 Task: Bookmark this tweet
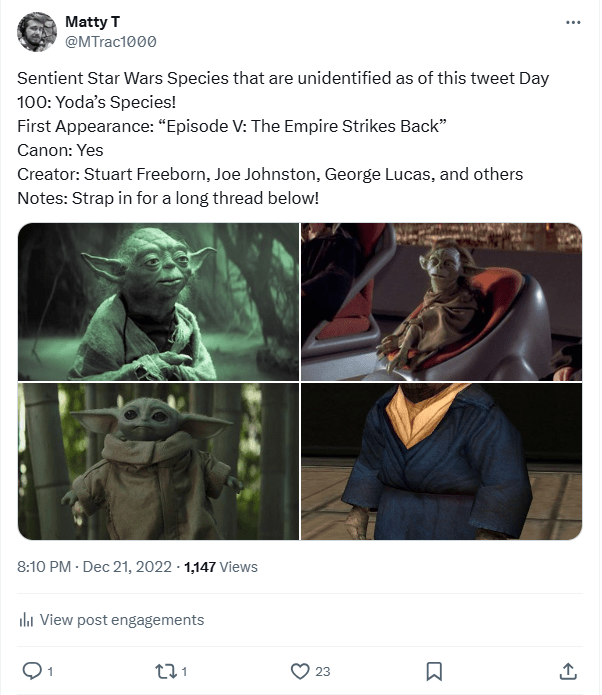tap(434, 670)
